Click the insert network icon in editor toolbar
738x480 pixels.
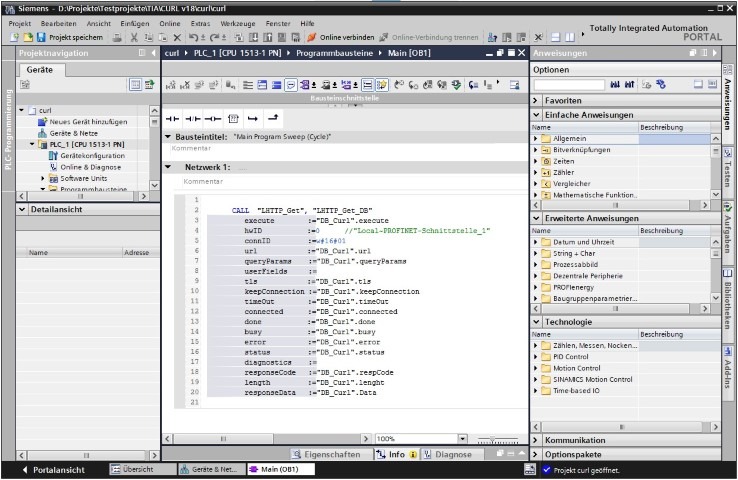pyautogui.click(x=171, y=85)
